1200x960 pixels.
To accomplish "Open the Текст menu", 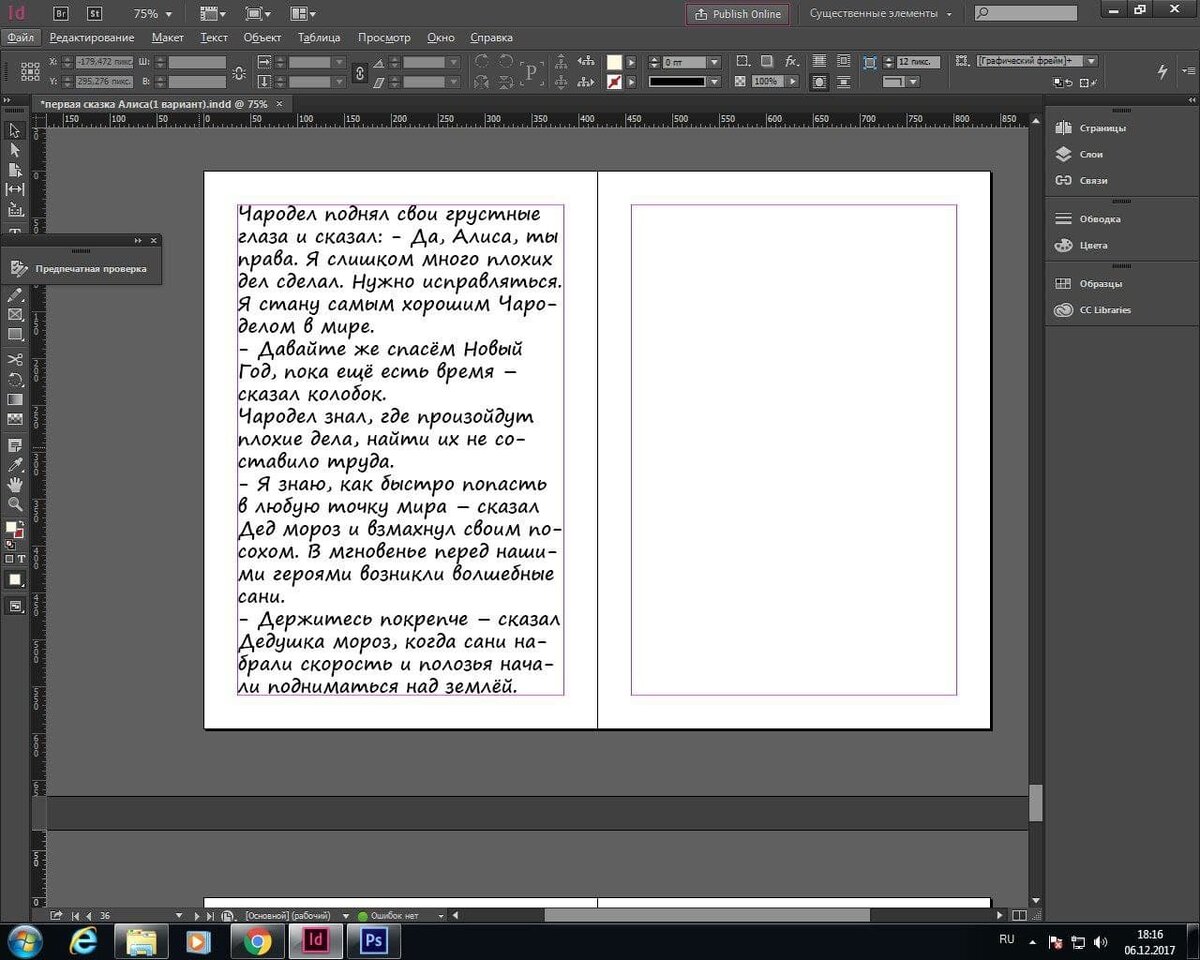I will 214,37.
